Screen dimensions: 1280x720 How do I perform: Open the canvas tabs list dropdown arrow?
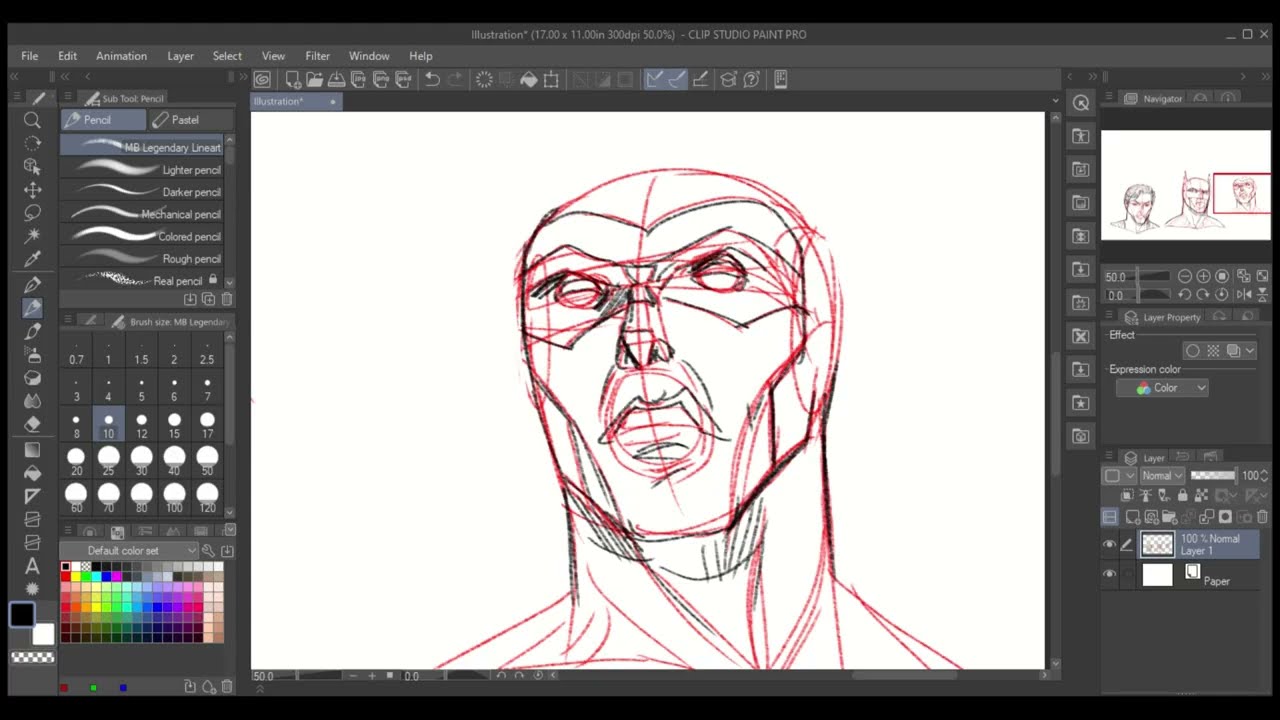click(x=1055, y=101)
